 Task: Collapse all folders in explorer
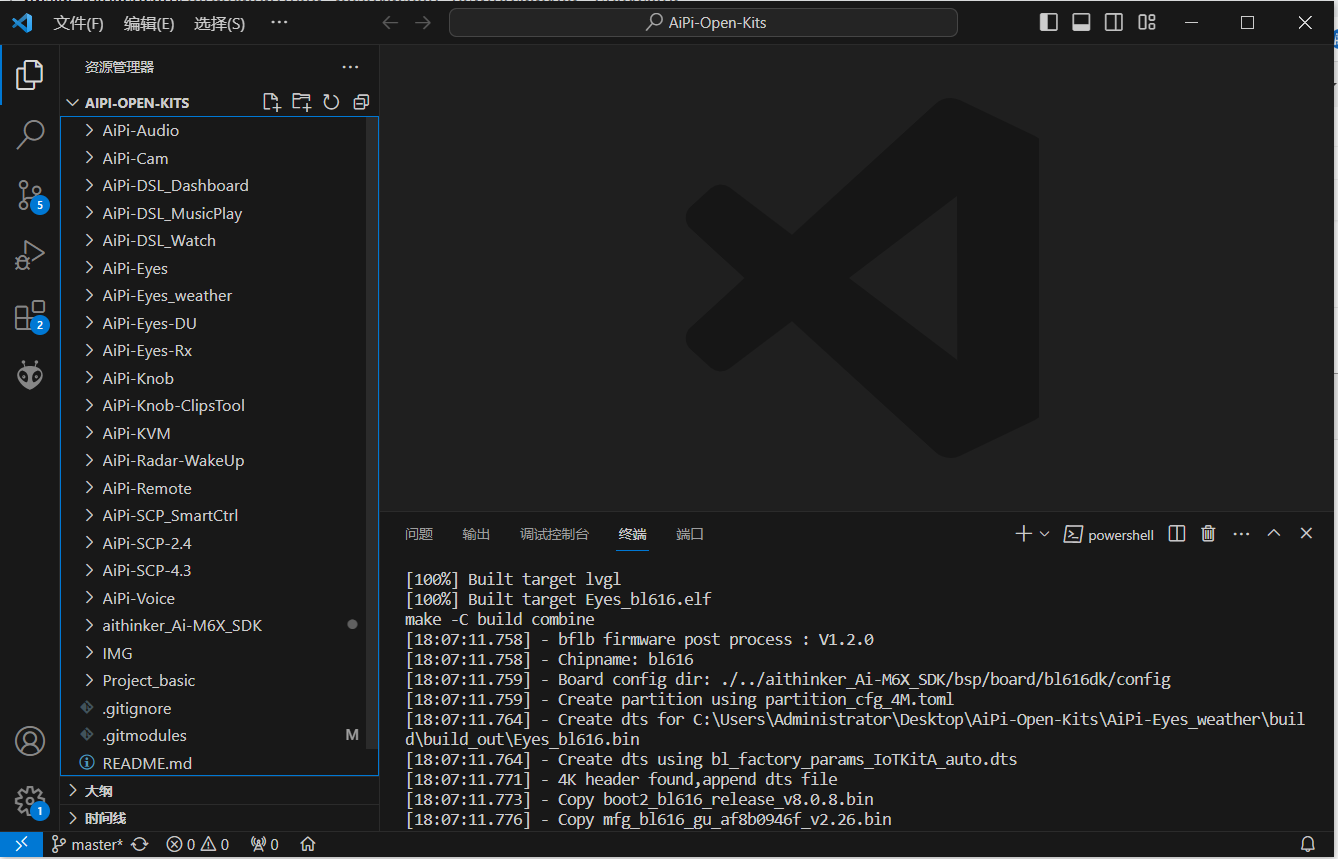click(361, 102)
